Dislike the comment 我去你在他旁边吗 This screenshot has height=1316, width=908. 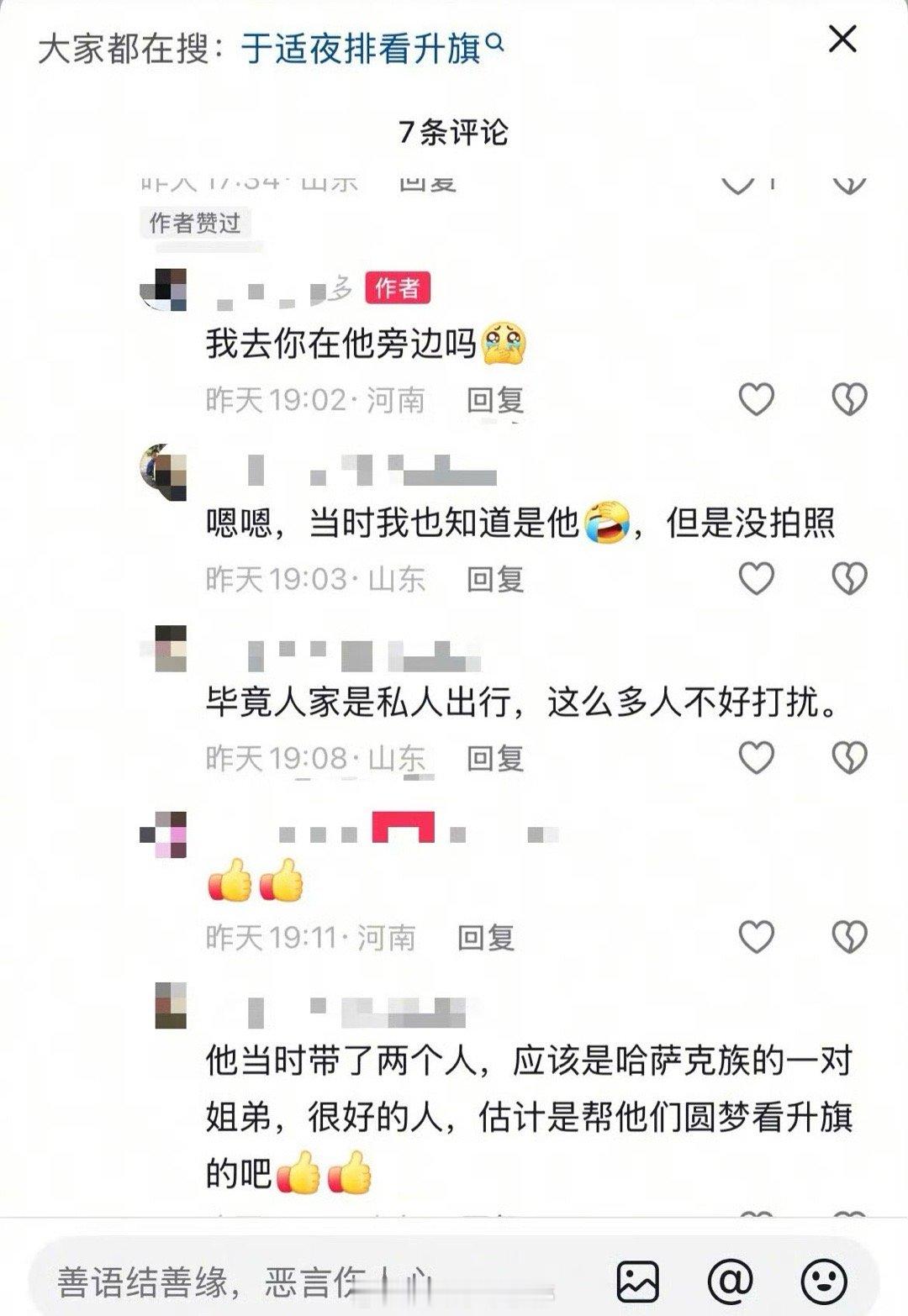pos(849,399)
